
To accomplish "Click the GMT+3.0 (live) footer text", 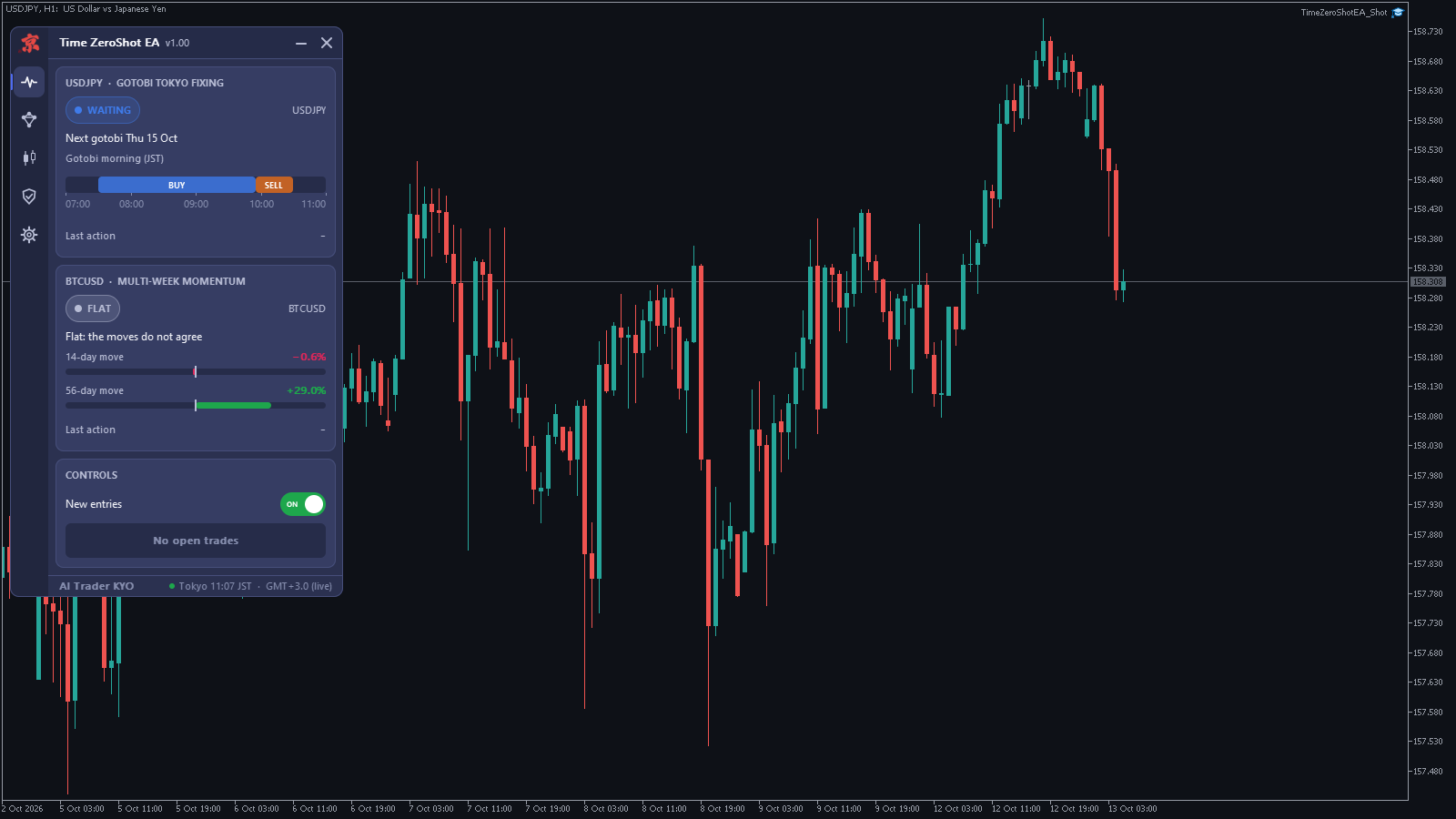I will [298, 586].
